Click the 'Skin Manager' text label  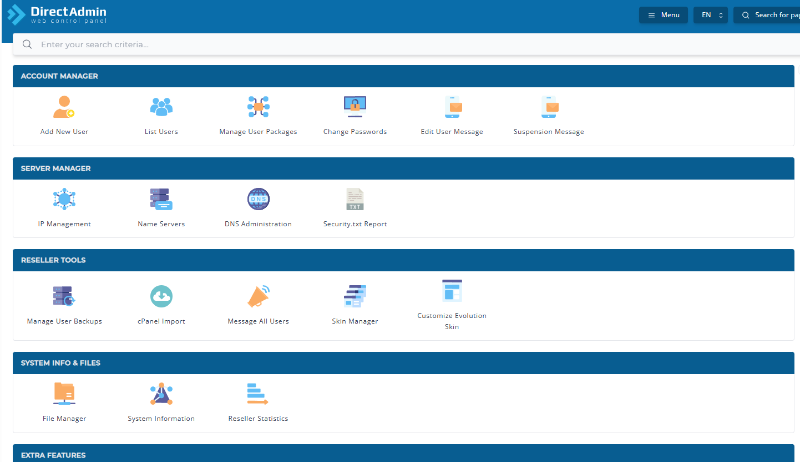[x=355, y=321]
